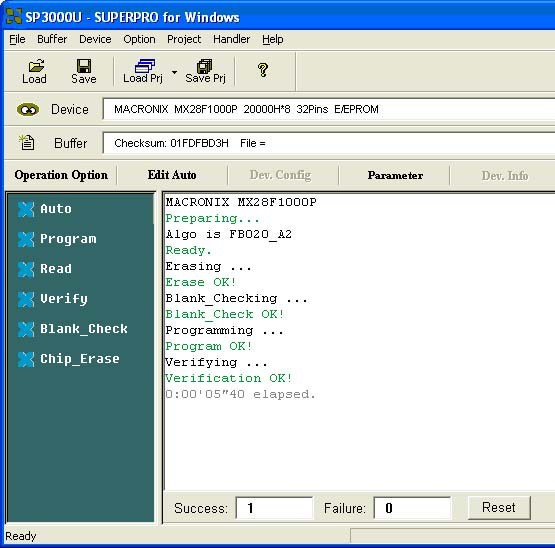The width and height of the screenshot is (555, 548).
Task: Run the Blank_Check operation
Action: (x=73, y=329)
